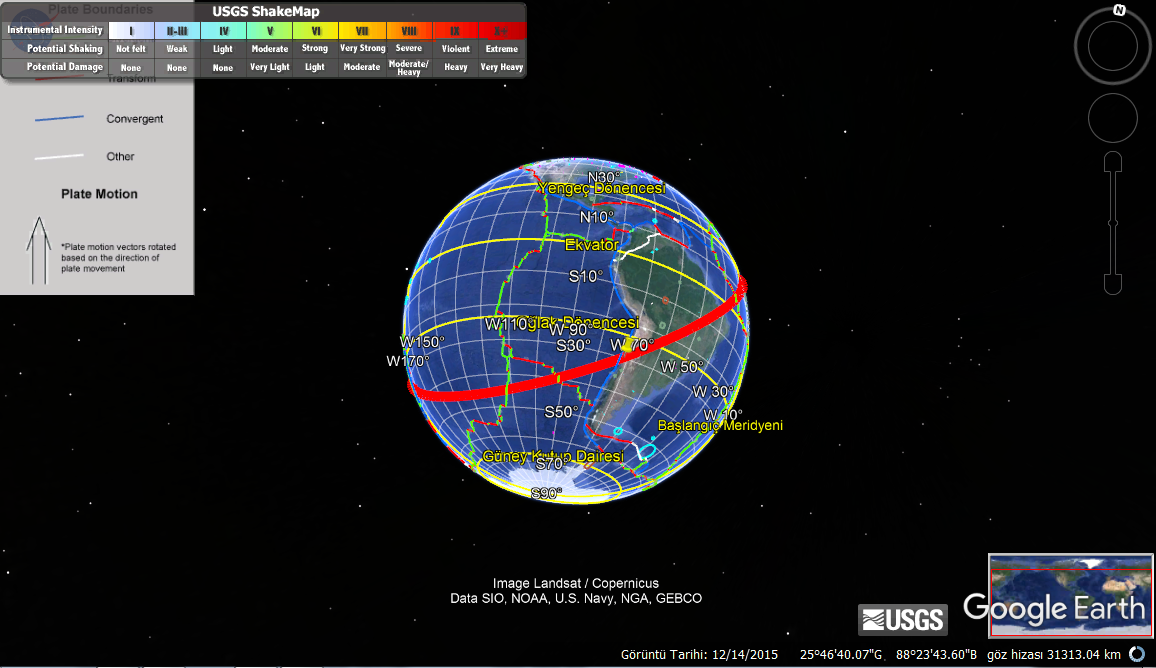
Task: Click intensity IX red color cell
Action: [x=455, y=30]
